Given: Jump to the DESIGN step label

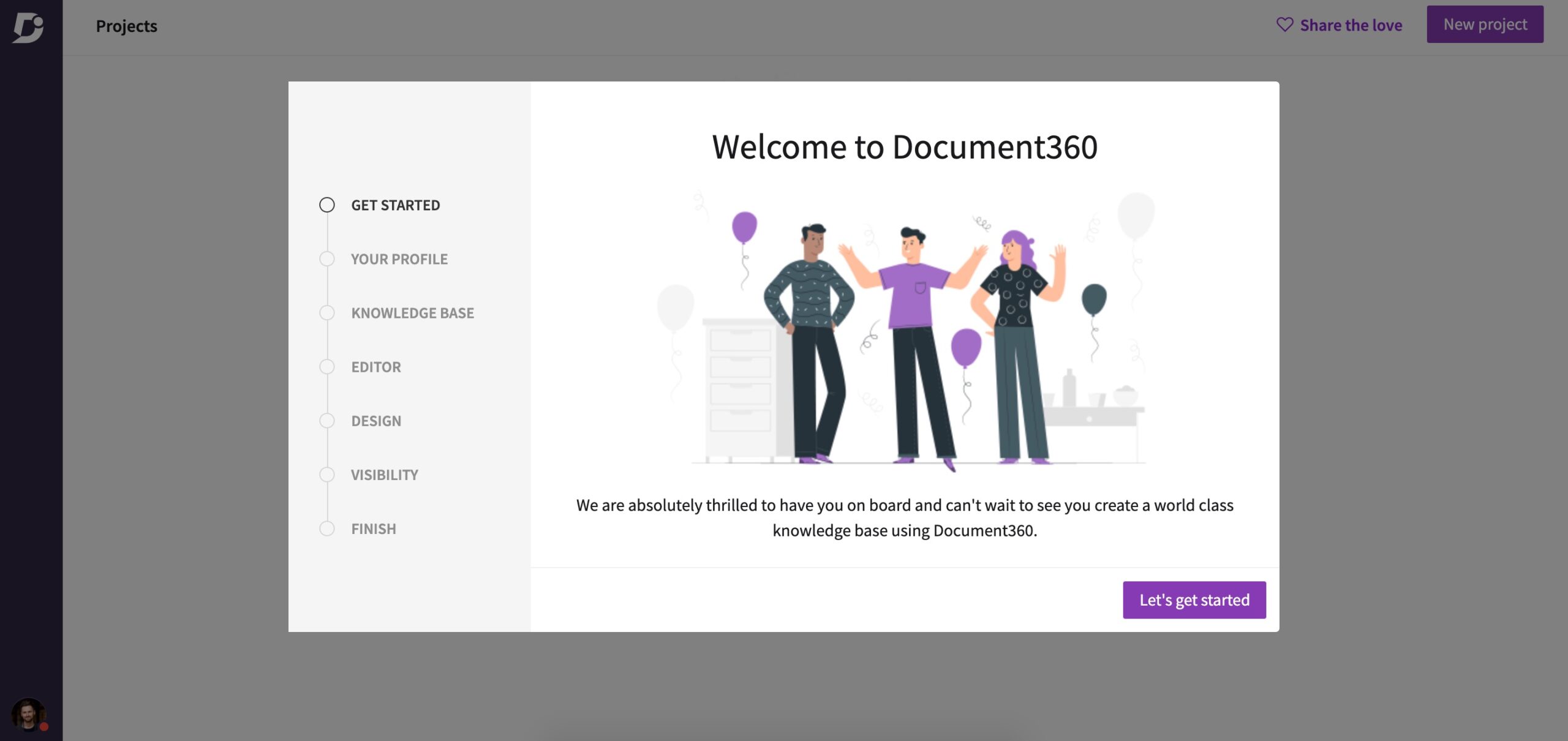Looking at the screenshot, I should pyautogui.click(x=375, y=421).
